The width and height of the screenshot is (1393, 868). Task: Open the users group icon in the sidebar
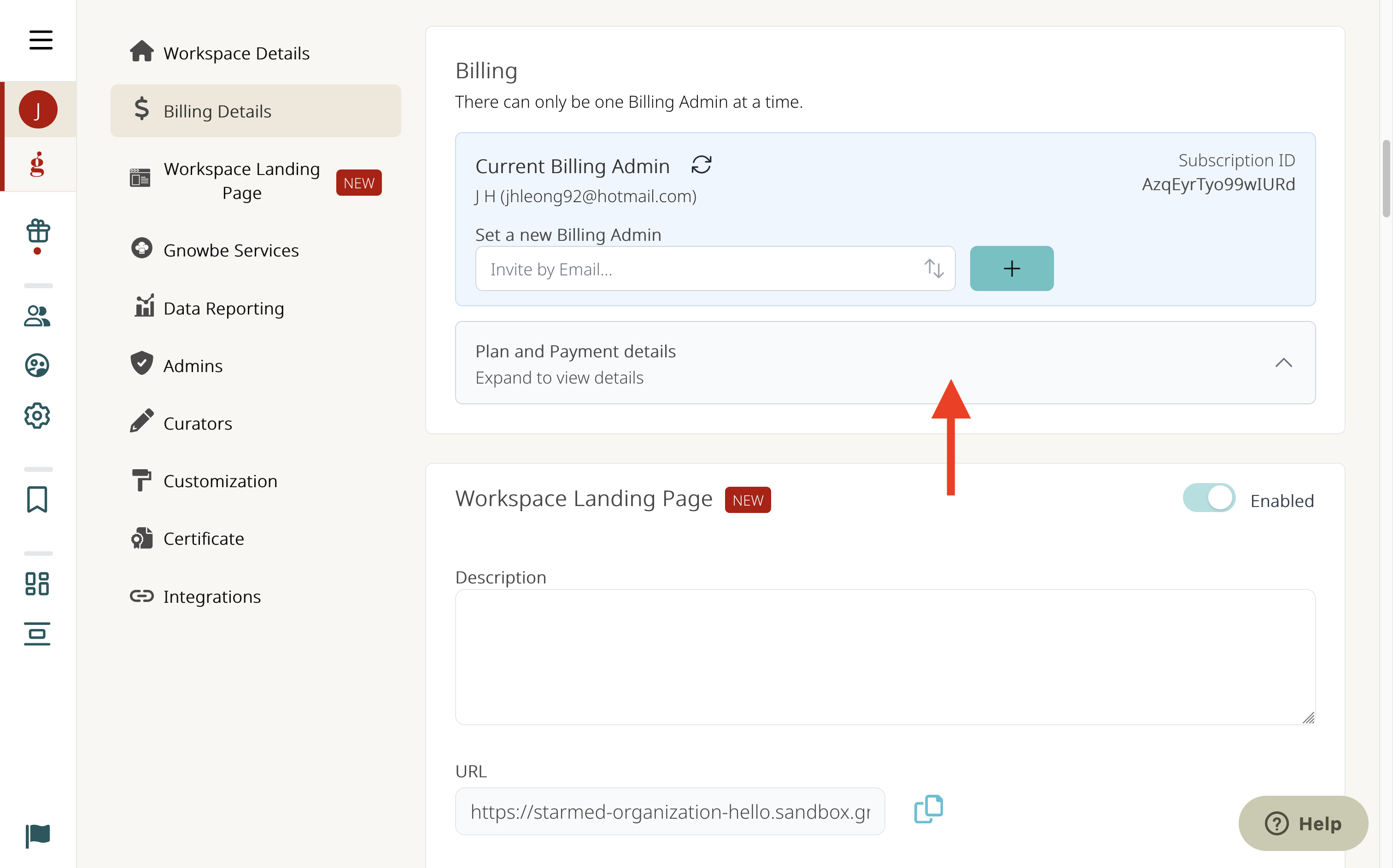[x=37, y=316]
